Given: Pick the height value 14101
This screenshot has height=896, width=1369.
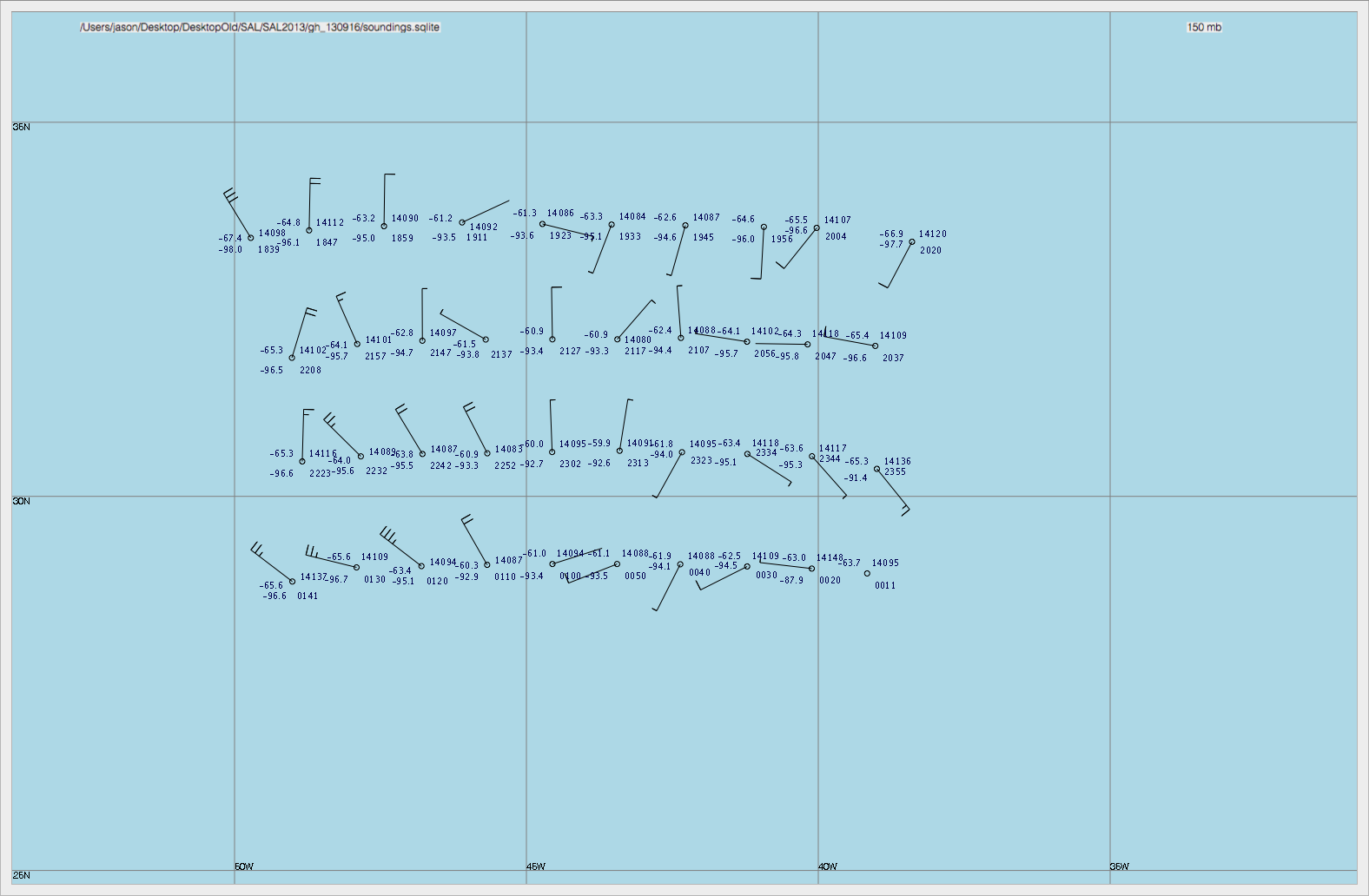Looking at the screenshot, I should coord(379,340).
